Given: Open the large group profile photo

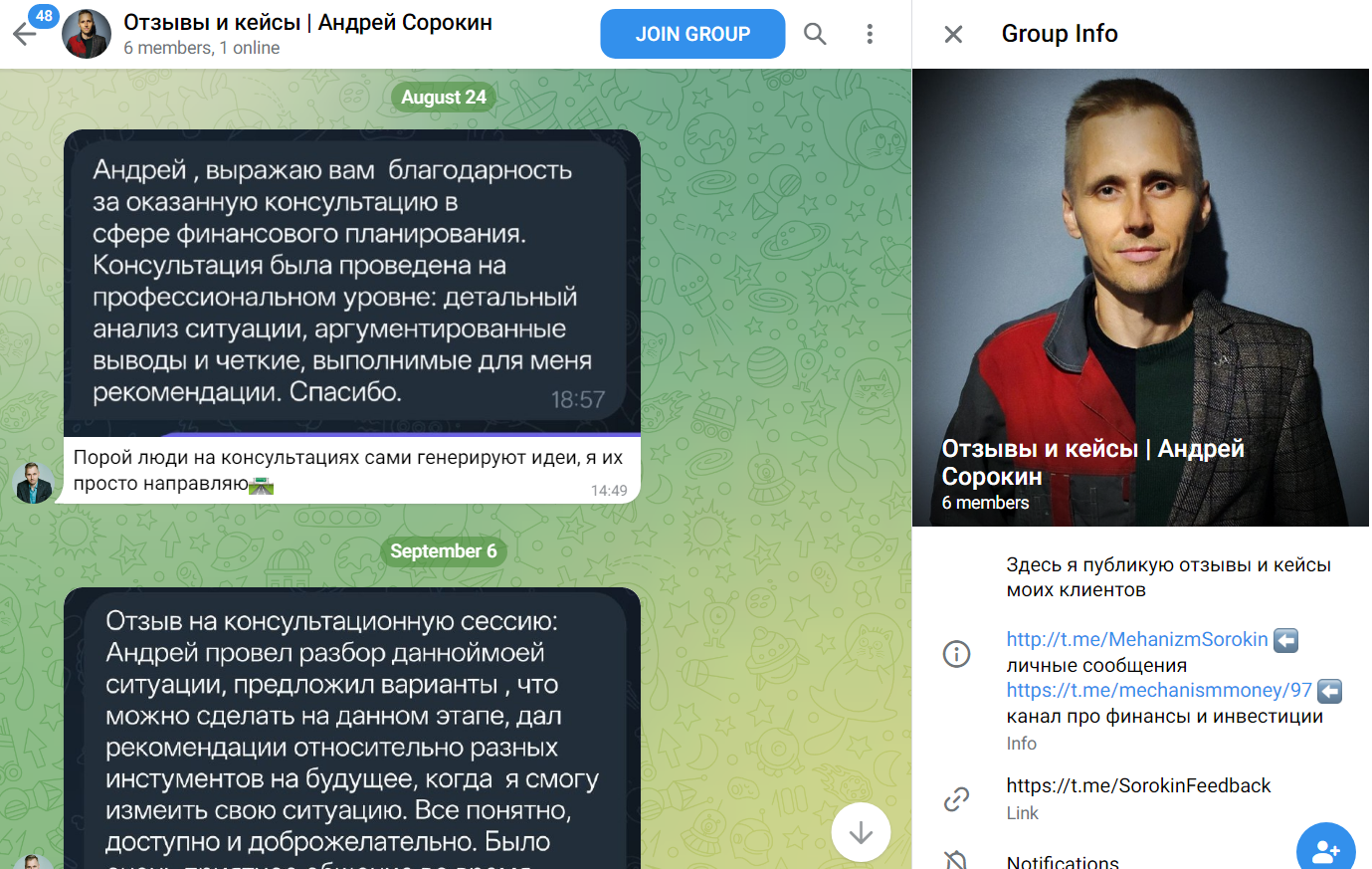Looking at the screenshot, I should (1140, 298).
